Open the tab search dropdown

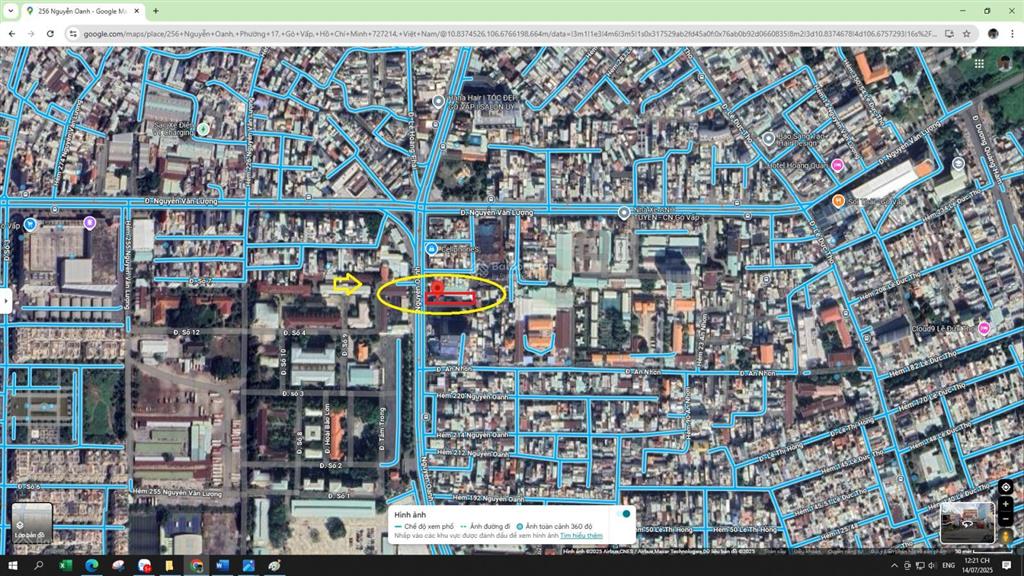click(10, 11)
